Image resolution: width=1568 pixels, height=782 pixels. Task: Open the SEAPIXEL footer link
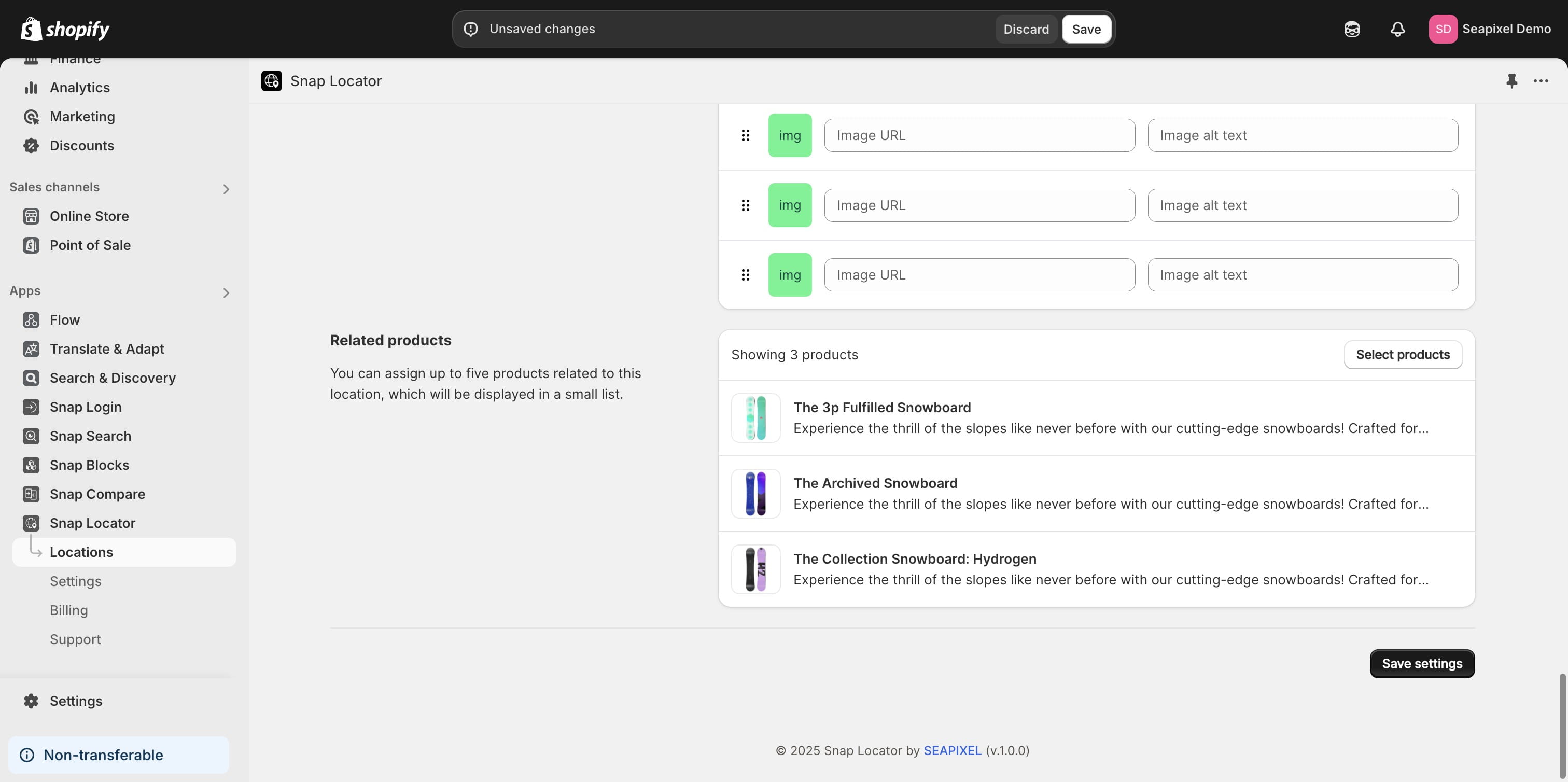[952, 750]
